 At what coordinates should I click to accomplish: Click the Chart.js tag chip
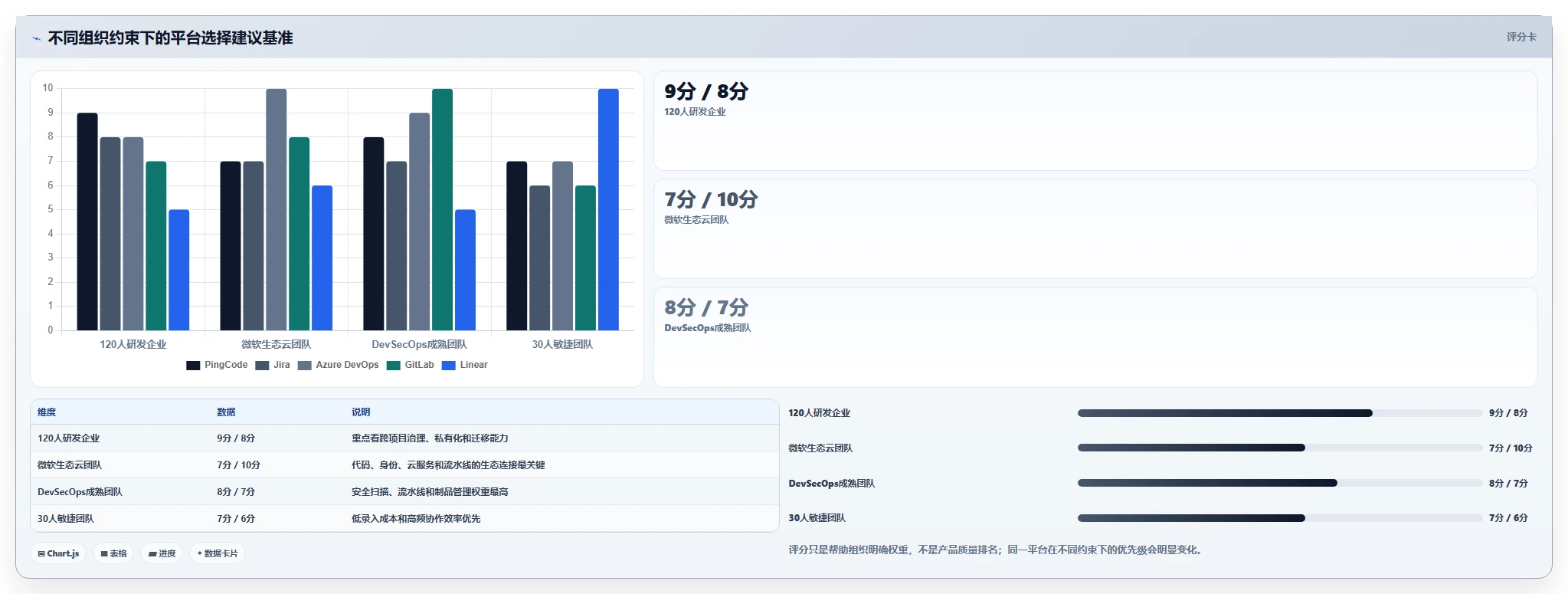(x=58, y=553)
